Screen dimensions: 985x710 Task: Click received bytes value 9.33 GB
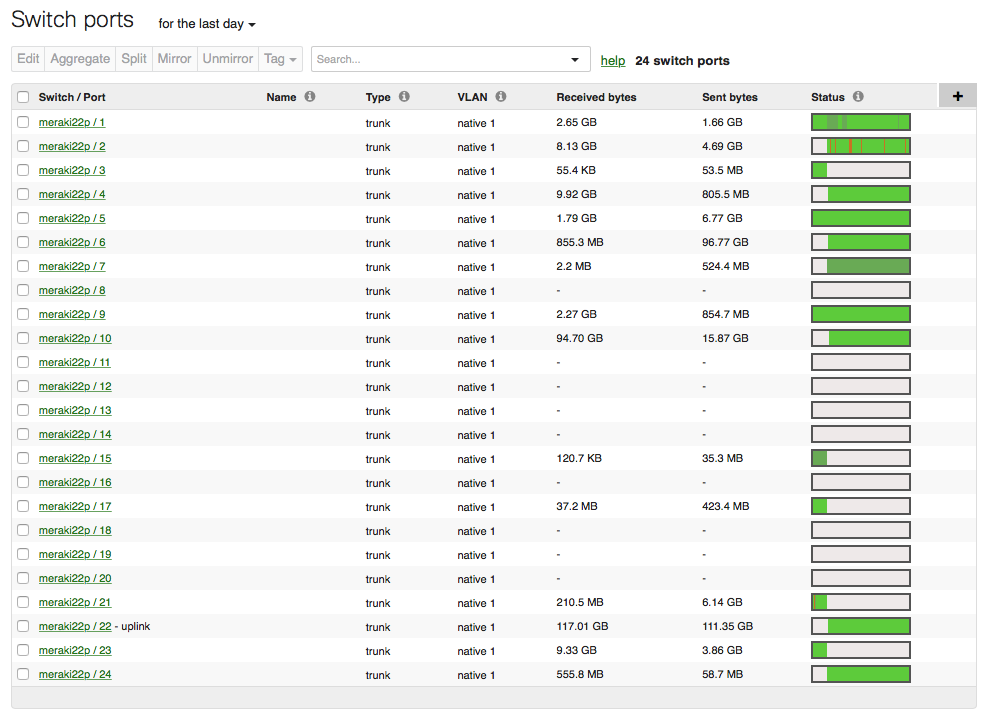coord(576,650)
